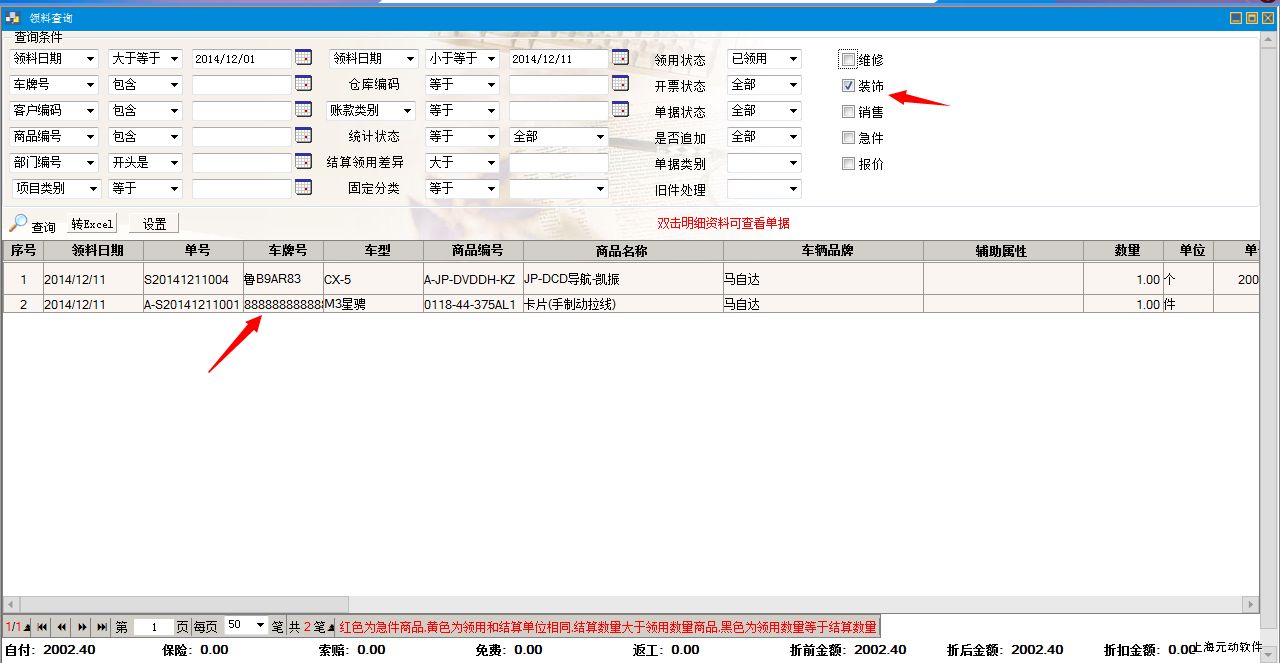1280x663 pixels.
Task: Open calendar picker beside 2014/12/11 end date
Action: pos(620,58)
